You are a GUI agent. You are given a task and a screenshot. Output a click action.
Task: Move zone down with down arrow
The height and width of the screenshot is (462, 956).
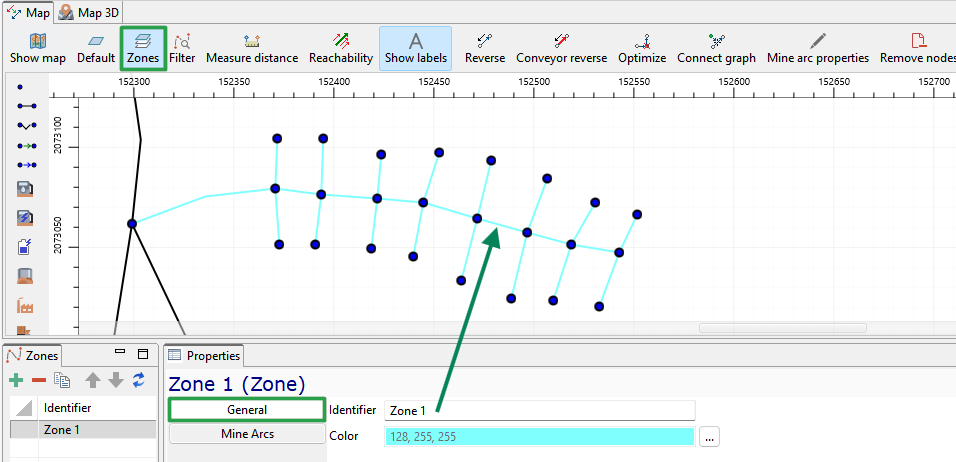tap(116, 380)
